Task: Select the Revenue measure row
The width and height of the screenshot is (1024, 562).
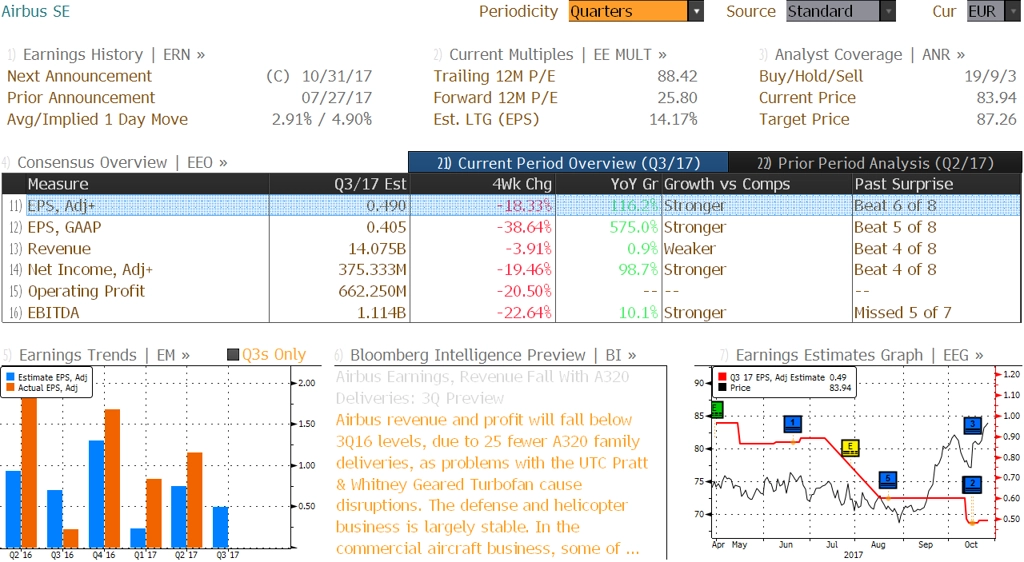Action: point(511,249)
